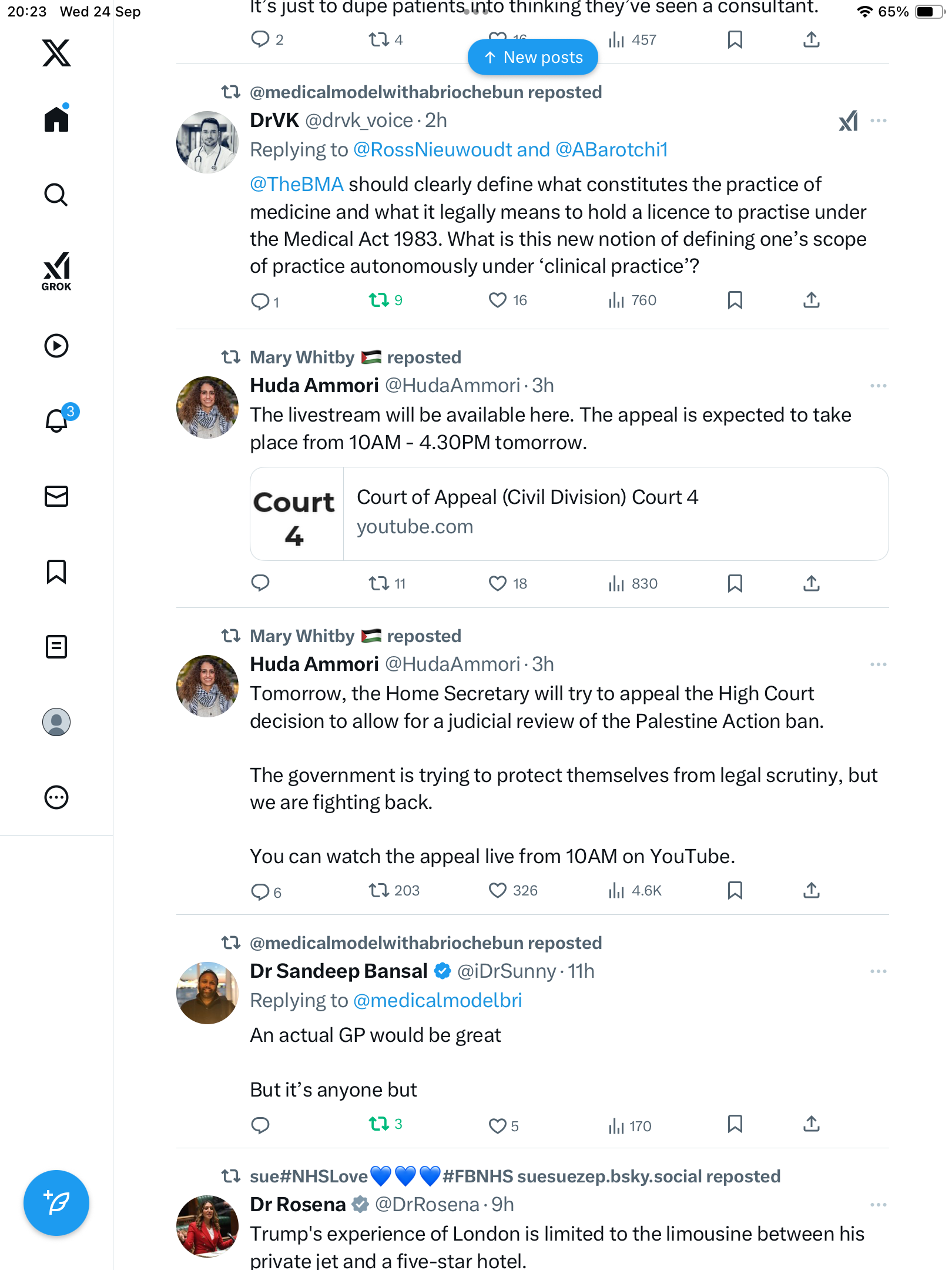The height and width of the screenshot is (1270, 952).
Task: Open Notifications bell with 3 badge
Action: point(56,421)
